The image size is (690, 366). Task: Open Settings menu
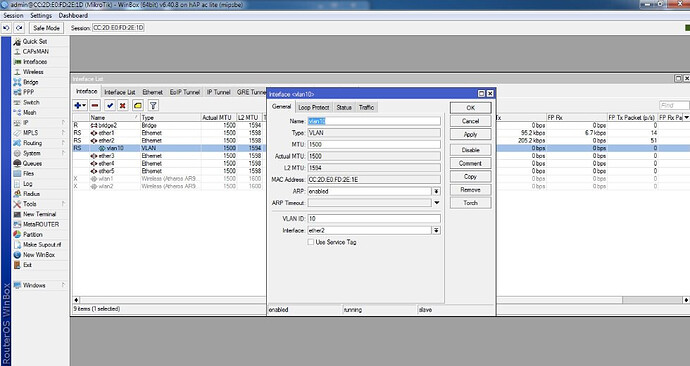point(41,15)
